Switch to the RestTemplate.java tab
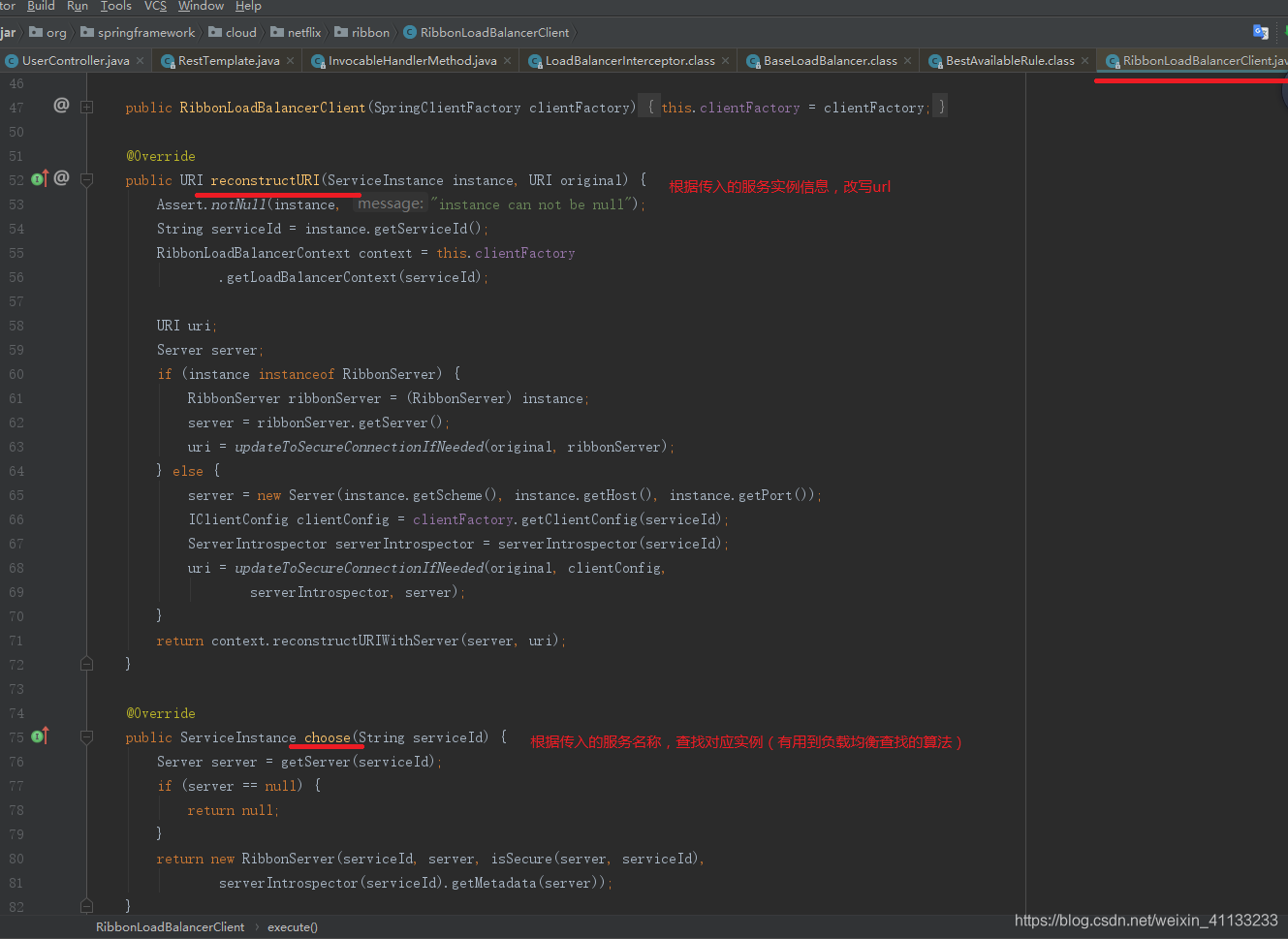The image size is (1288, 939). click(x=229, y=60)
